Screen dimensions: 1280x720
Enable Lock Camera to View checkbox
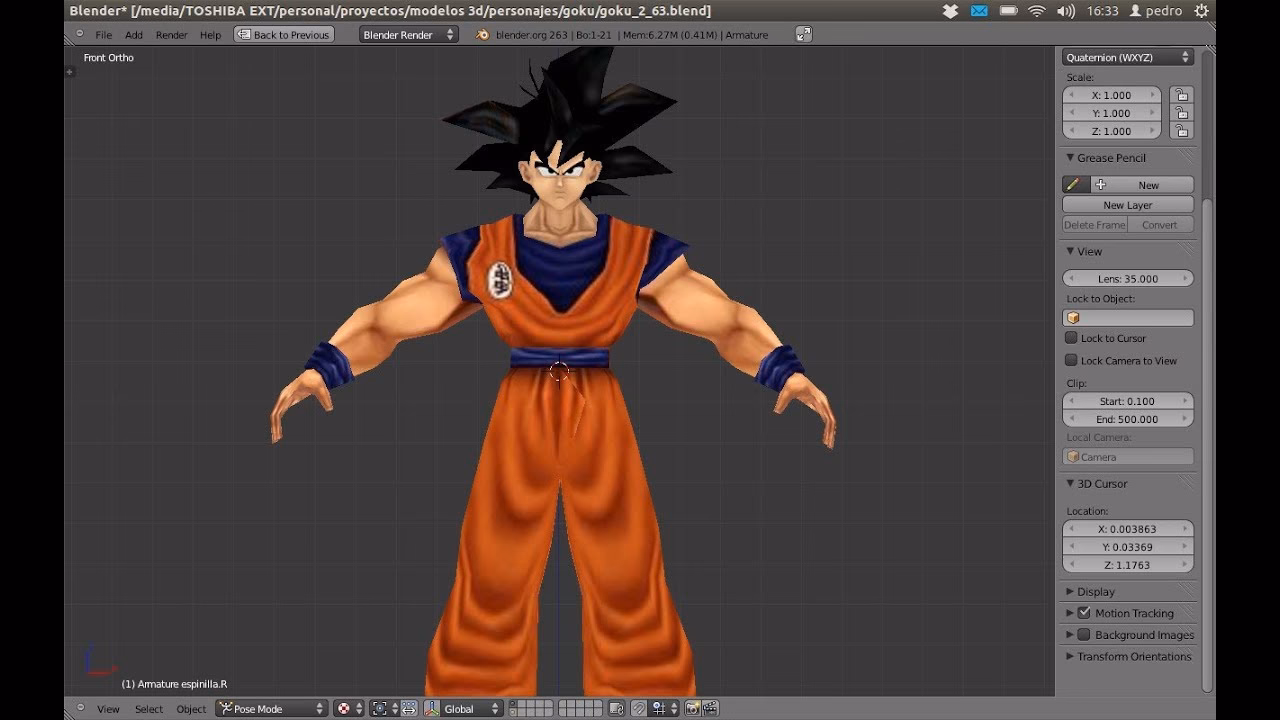[x=1071, y=360]
